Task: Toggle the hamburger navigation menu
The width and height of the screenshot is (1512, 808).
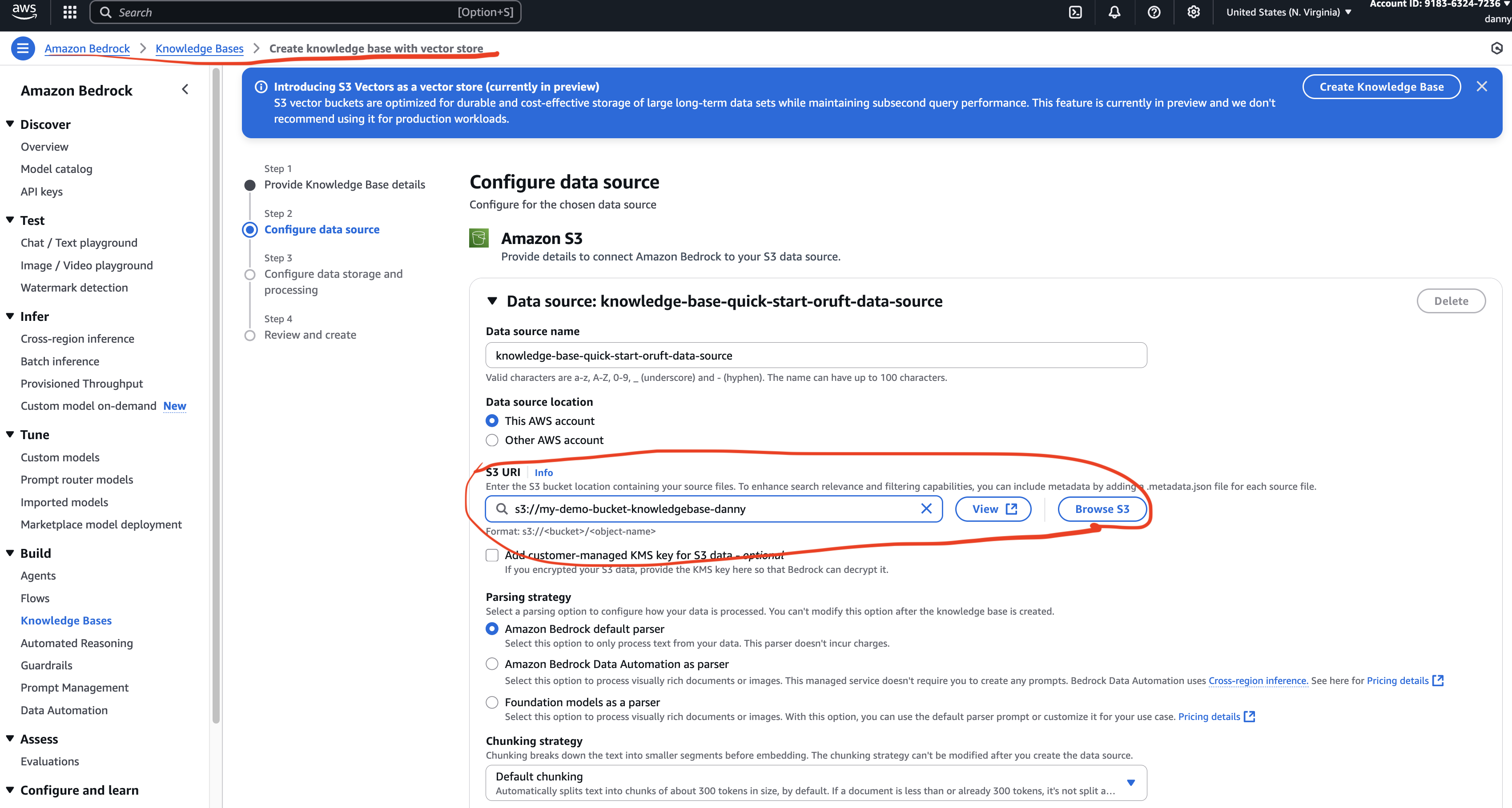Action: click(x=23, y=48)
